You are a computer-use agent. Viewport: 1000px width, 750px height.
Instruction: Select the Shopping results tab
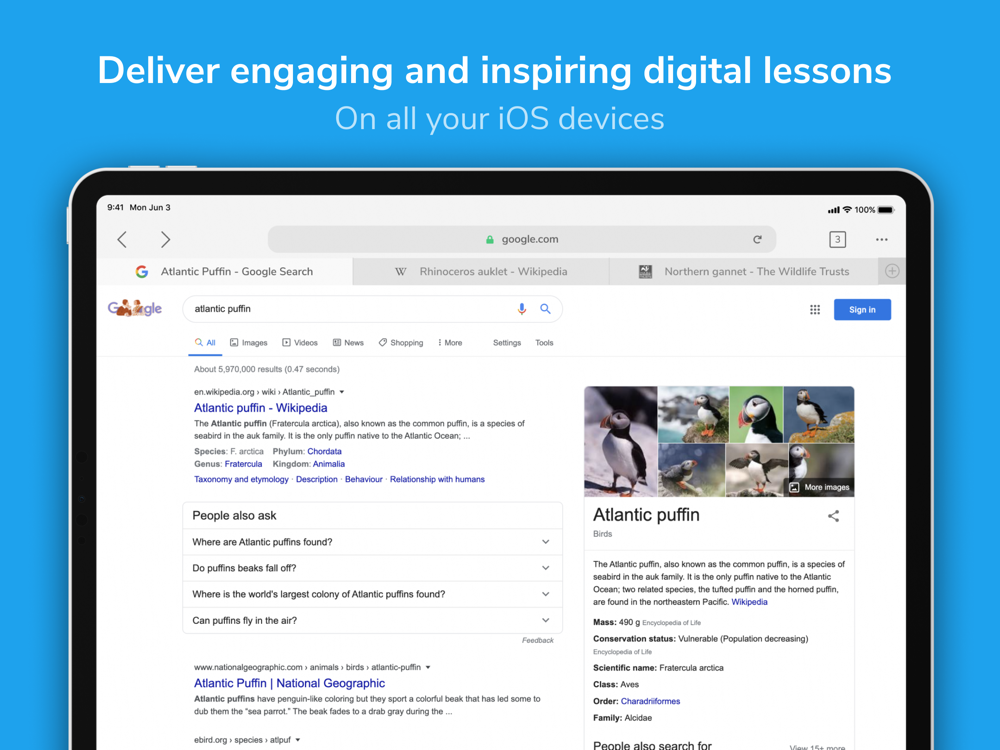(401, 343)
